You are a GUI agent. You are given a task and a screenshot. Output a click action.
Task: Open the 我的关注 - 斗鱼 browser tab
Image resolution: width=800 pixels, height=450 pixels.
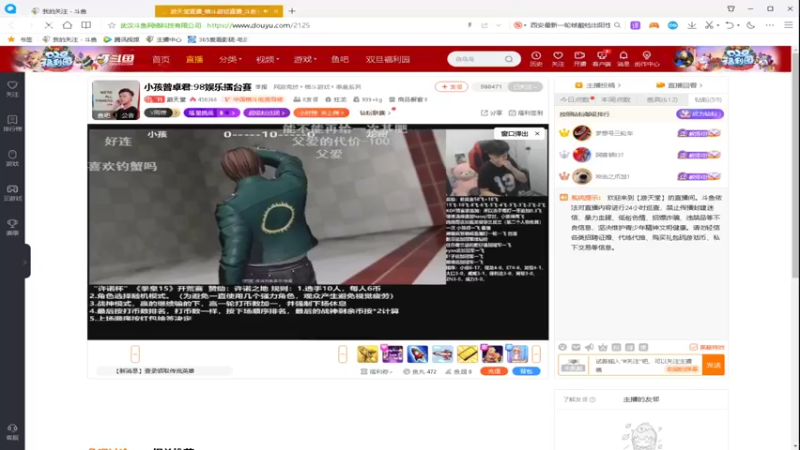pyautogui.click(x=64, y=11)
